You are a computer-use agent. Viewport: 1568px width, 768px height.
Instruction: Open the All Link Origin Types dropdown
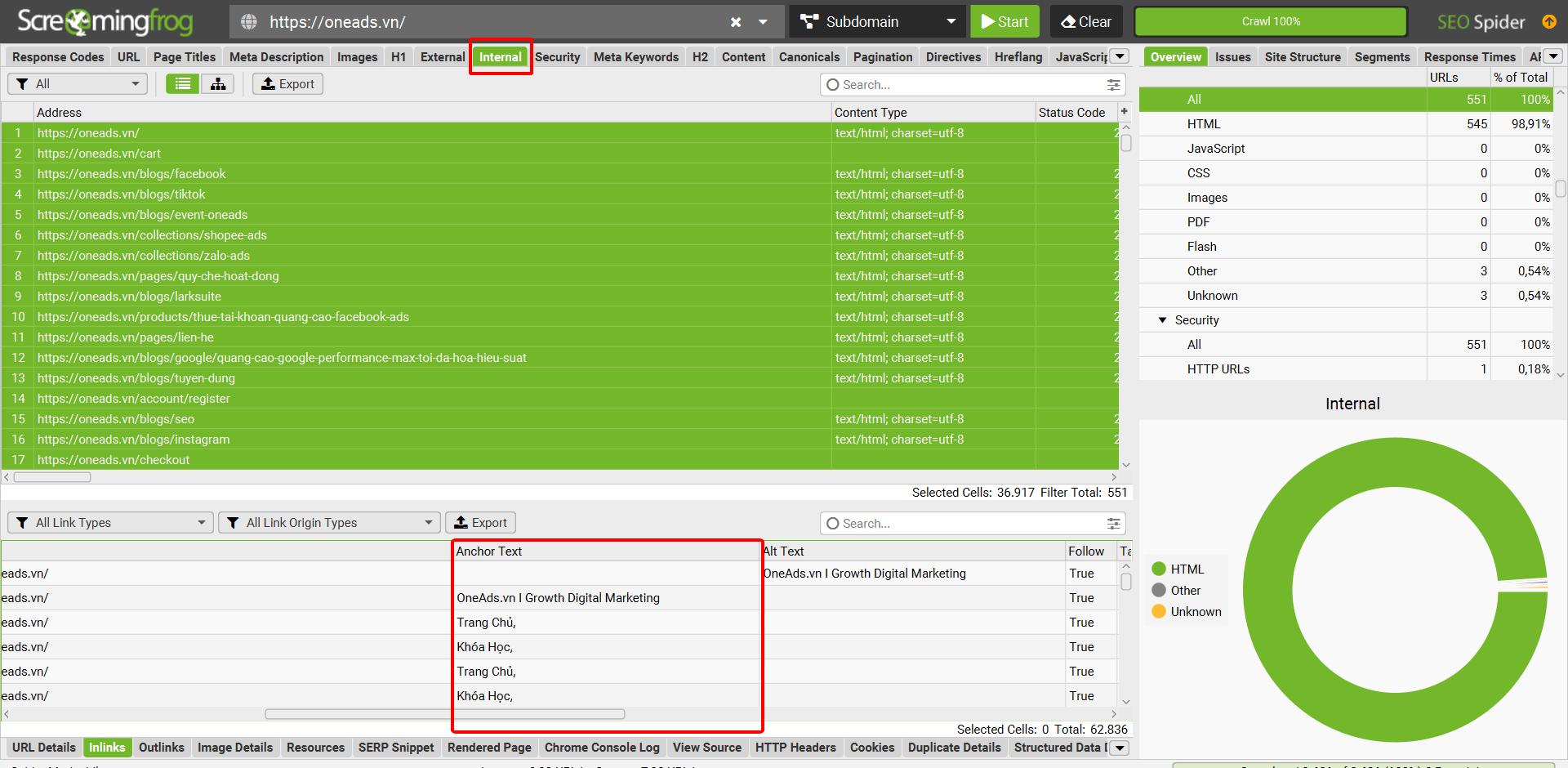point(329,523)
